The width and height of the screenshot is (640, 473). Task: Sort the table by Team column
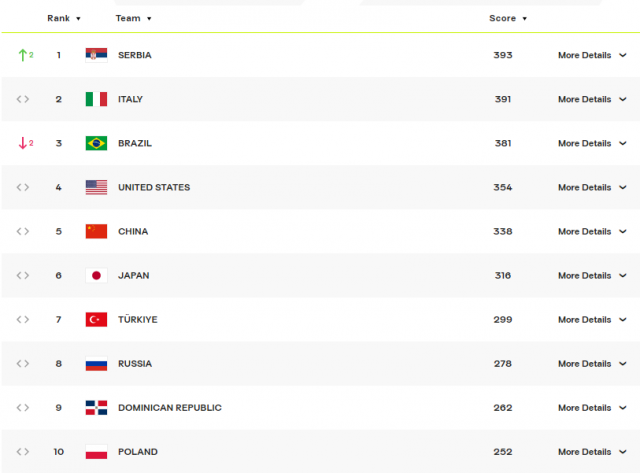point(133,18)
